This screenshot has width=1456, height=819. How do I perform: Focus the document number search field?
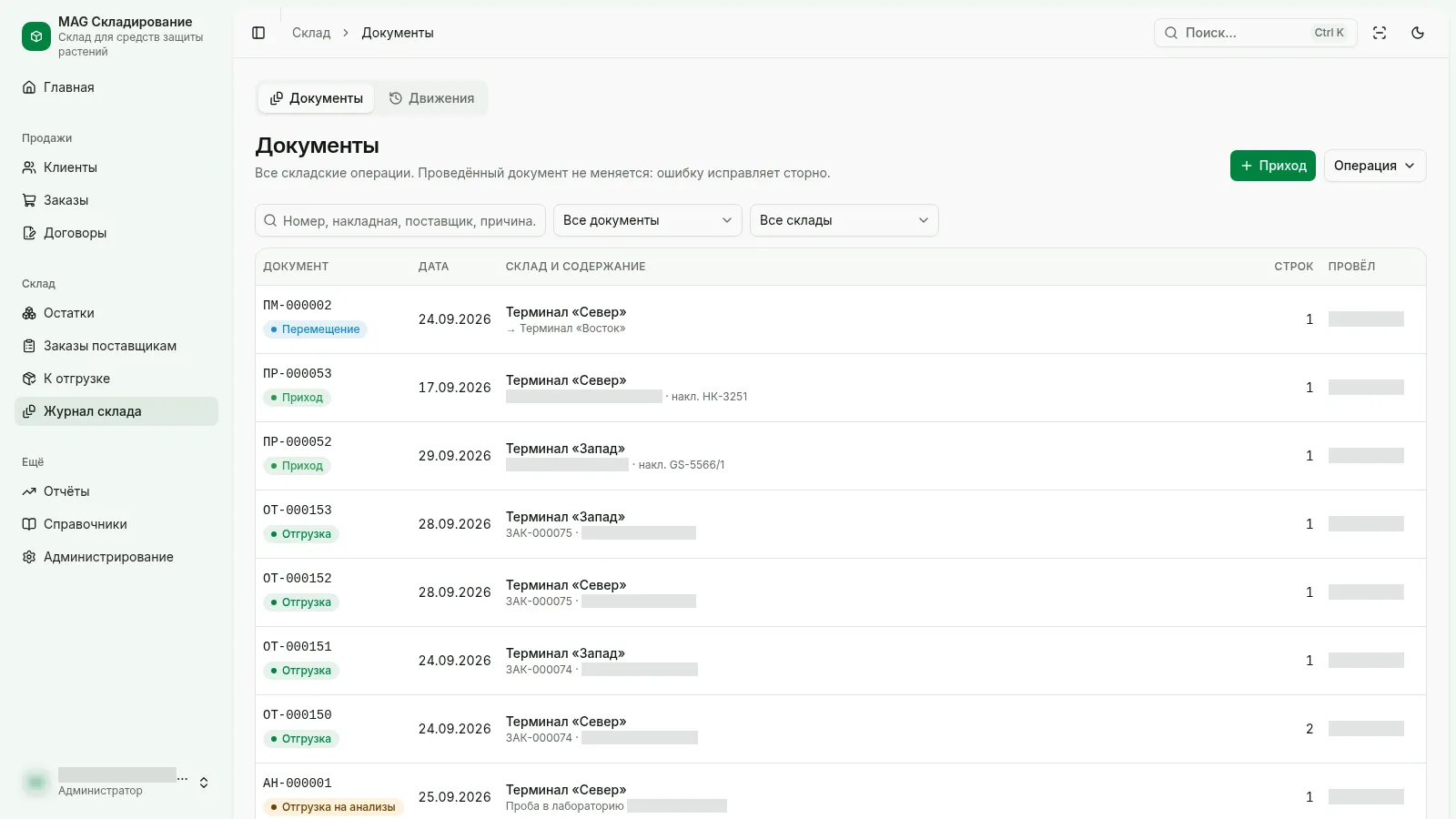point(400,220)
